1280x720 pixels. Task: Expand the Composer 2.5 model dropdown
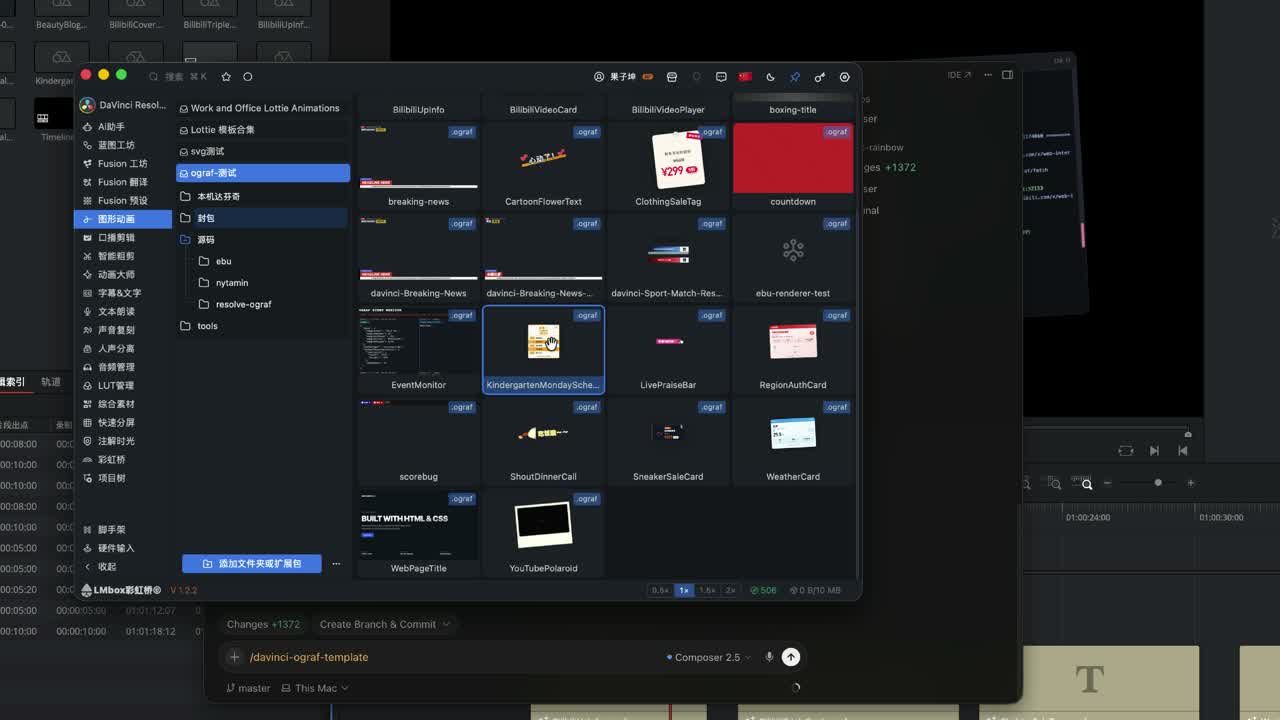[709, 657]
